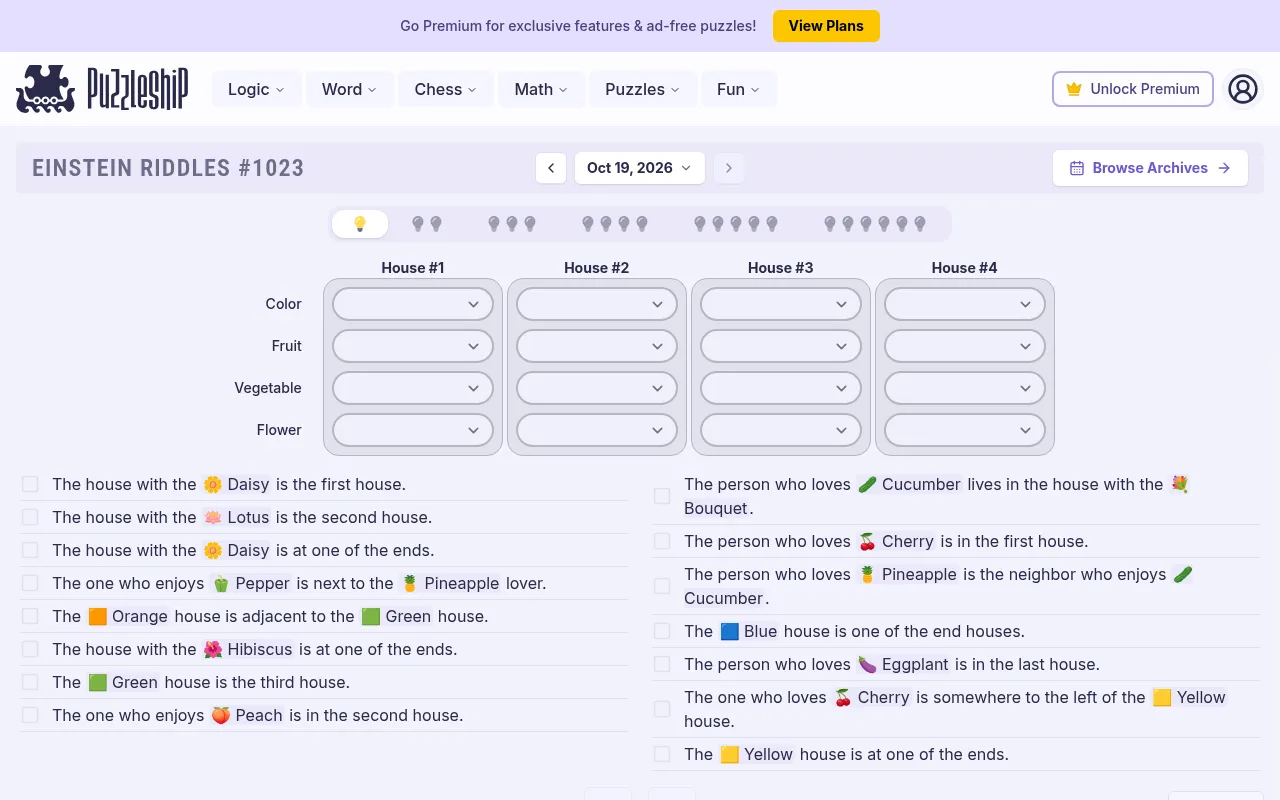Go to previous puzzle date arrow

(551, 168)
